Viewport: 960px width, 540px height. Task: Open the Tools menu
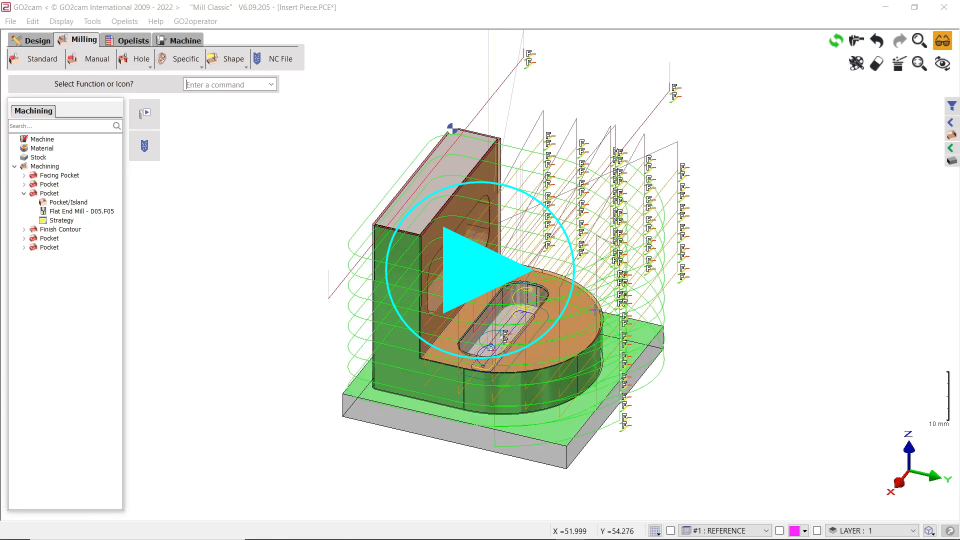point(92,21)
